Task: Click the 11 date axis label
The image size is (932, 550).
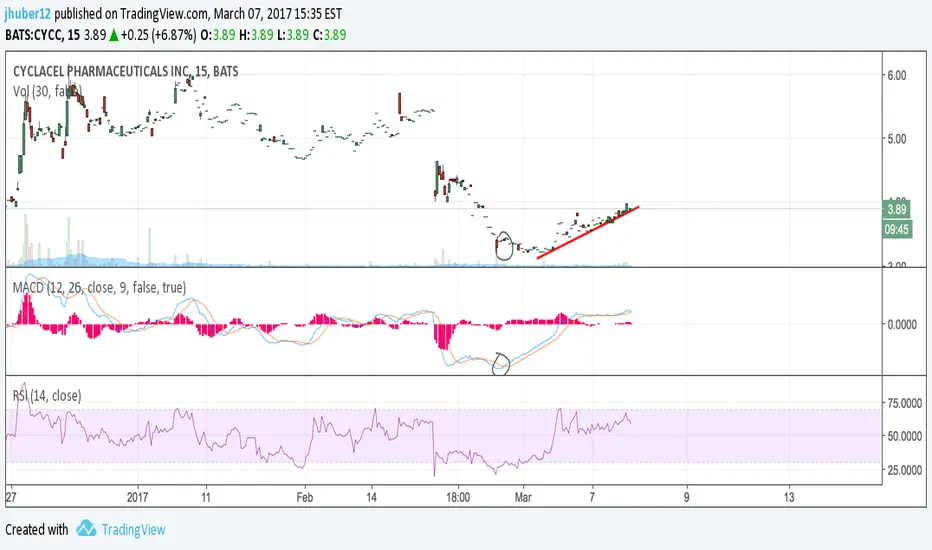Action: click(x=206, y=497)
